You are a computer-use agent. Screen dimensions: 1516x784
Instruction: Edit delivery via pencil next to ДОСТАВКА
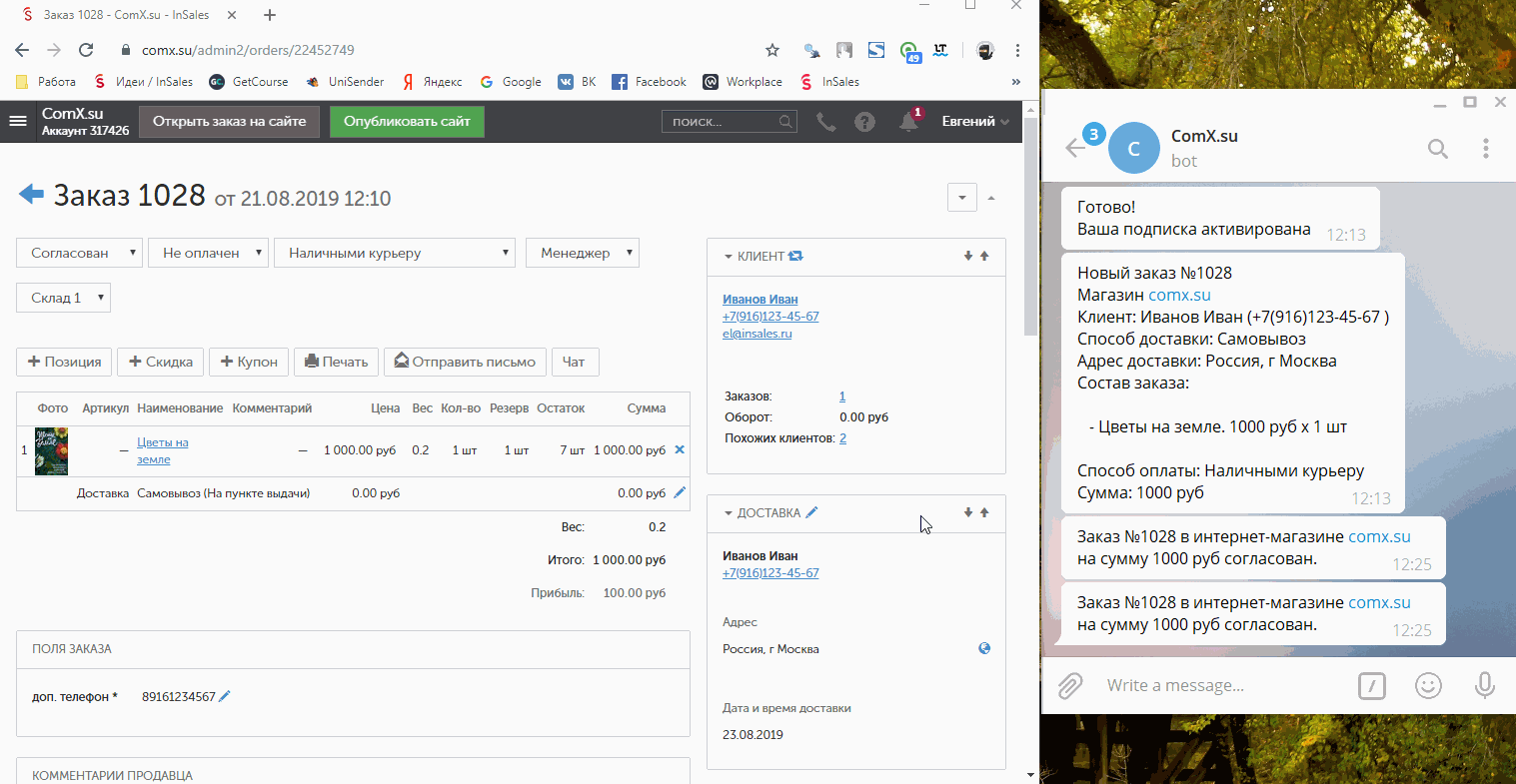[x=811, y=512]
